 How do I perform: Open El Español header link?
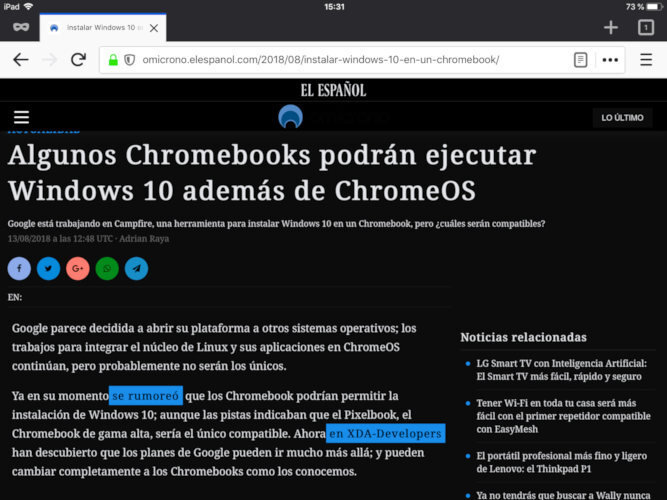[x=333, y=90]
